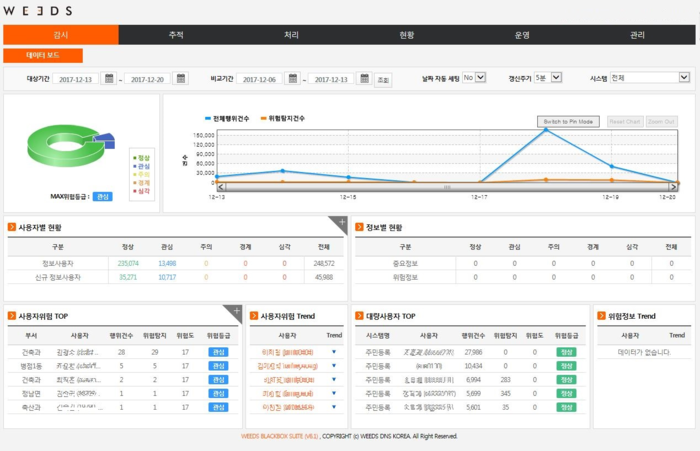Click plus icon on 사용자별 현황 panel
The width and height of the screenshot is (700, 451).
pyautogui.click(x=341, y=222)
